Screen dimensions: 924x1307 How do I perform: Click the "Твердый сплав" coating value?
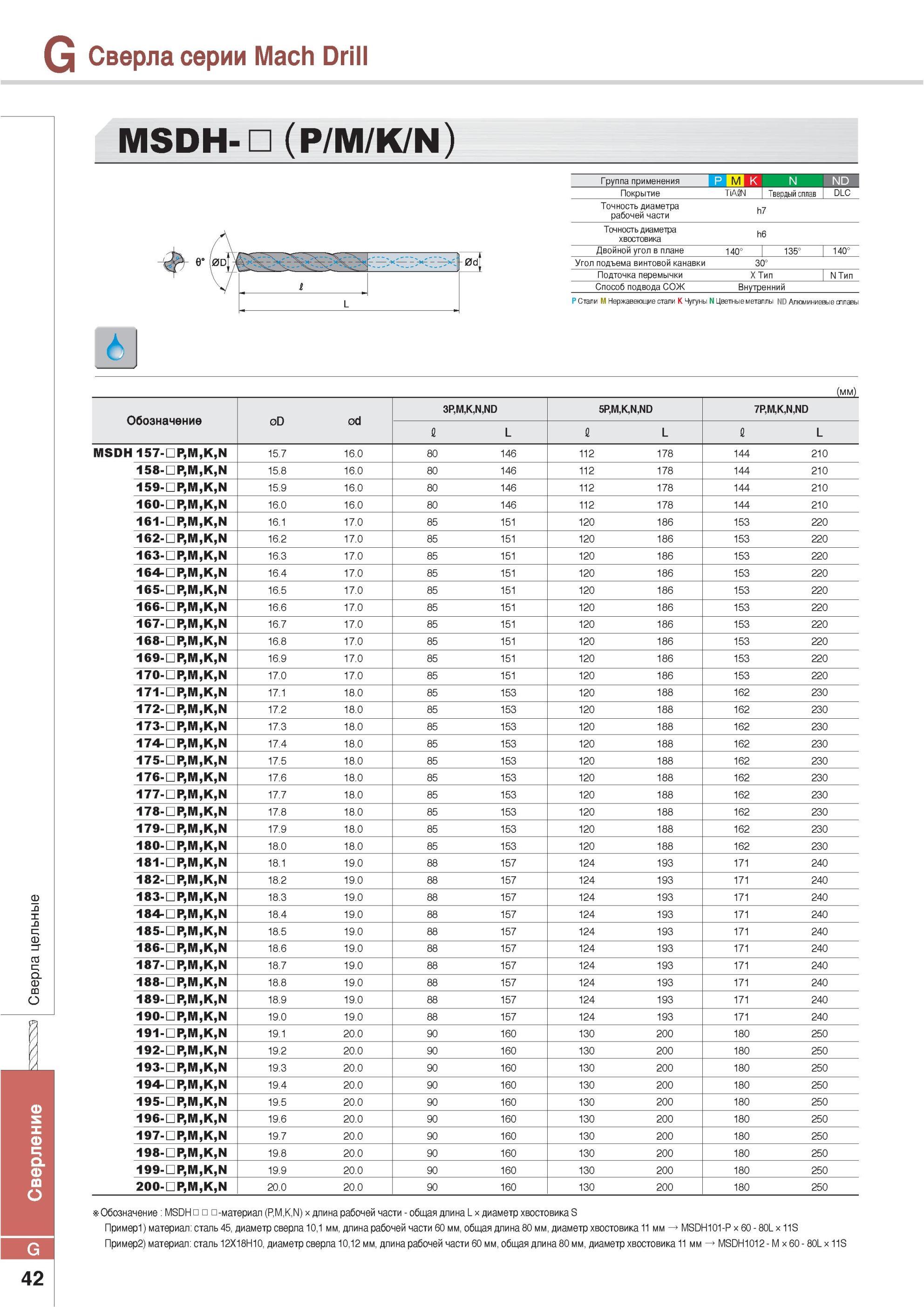792,194
